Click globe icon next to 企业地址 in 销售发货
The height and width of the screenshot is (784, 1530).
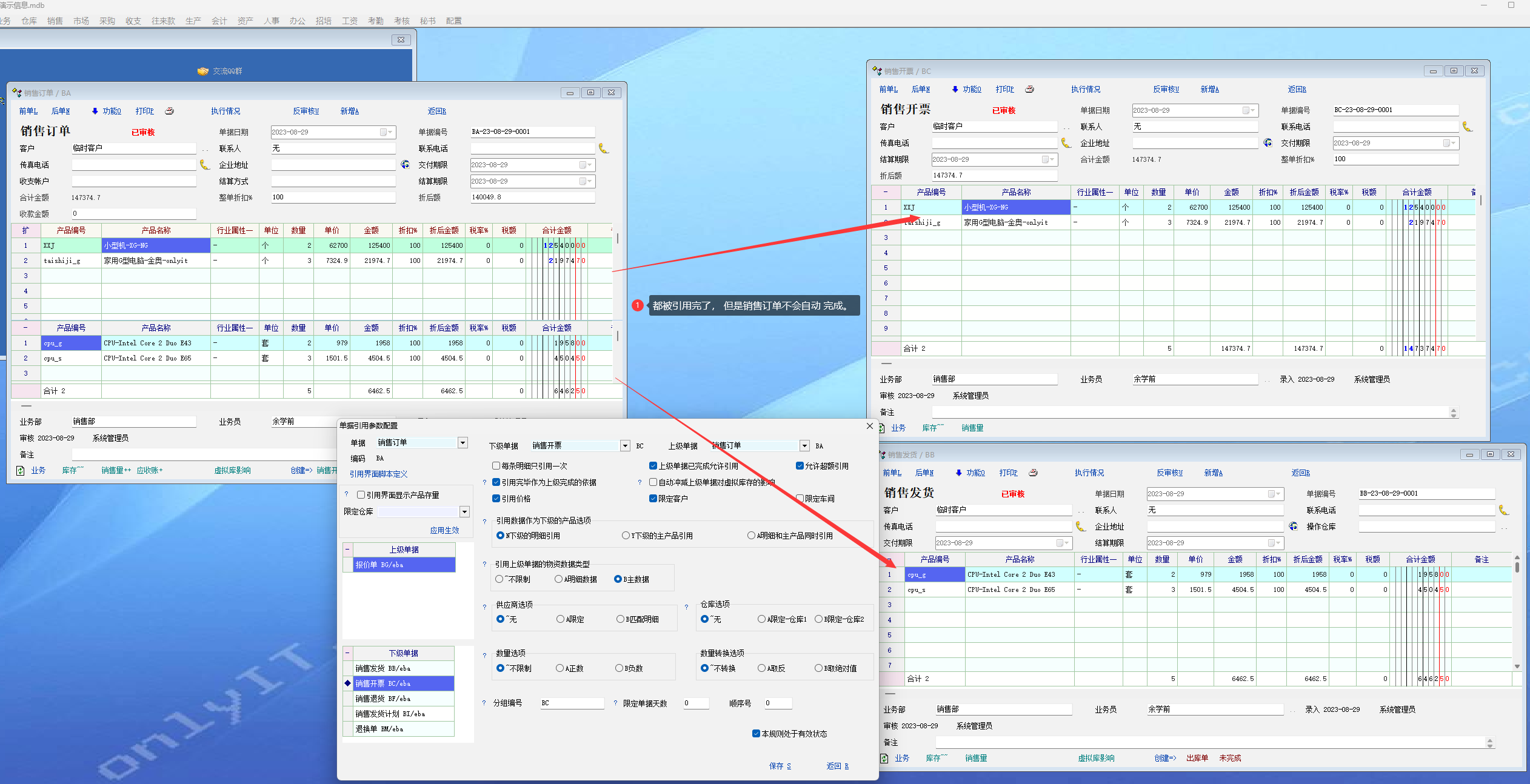[x=1293, y=527]
